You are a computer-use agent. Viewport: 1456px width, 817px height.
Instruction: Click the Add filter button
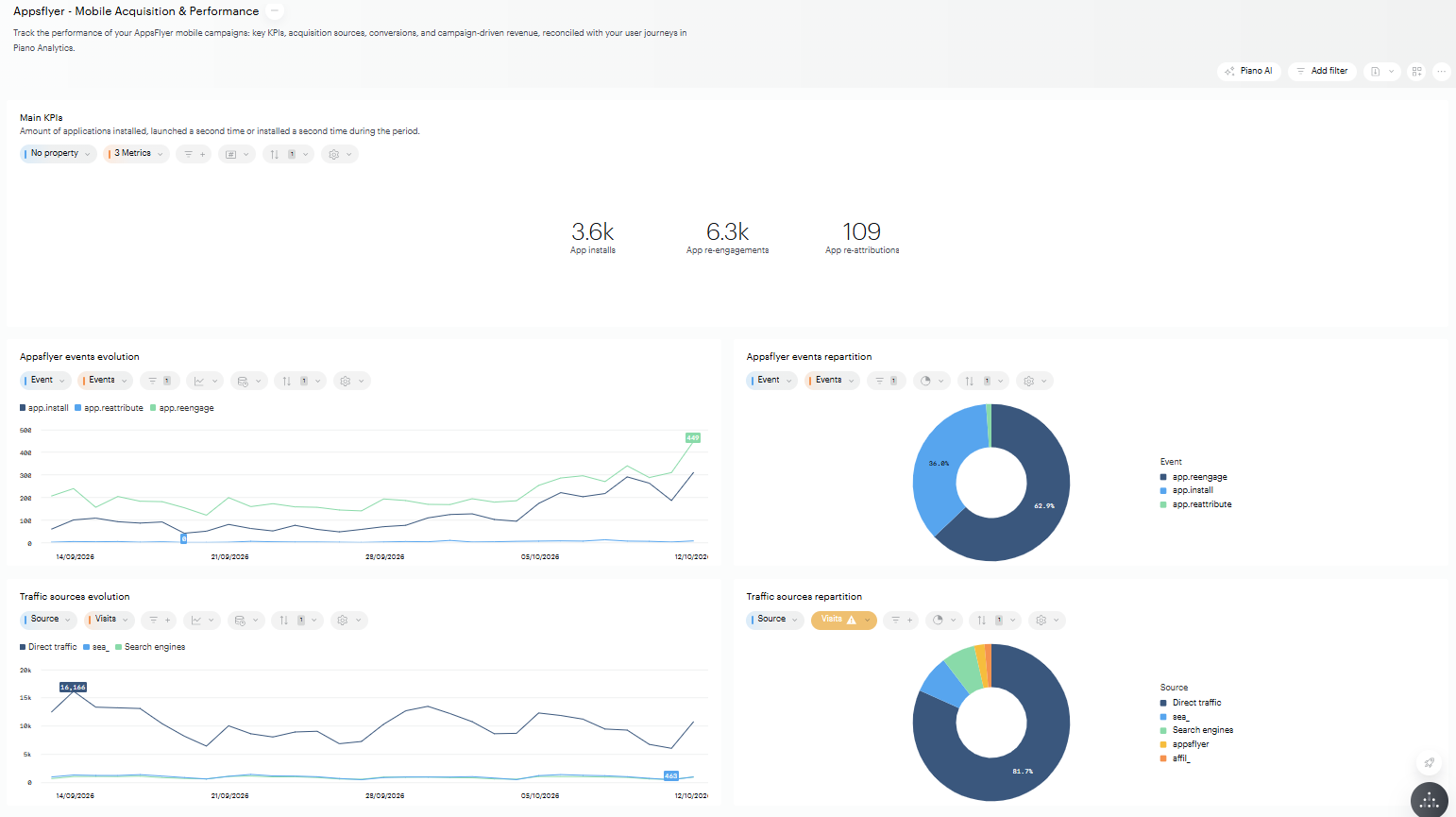[1322, 71]
